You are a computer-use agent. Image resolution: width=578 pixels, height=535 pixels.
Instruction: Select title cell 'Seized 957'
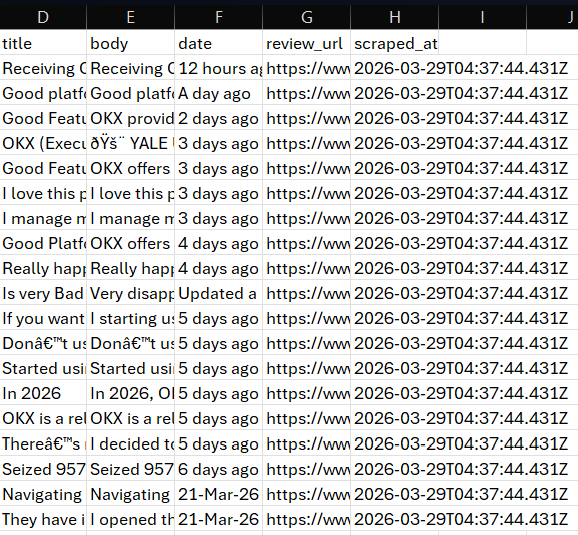[43, 469]
